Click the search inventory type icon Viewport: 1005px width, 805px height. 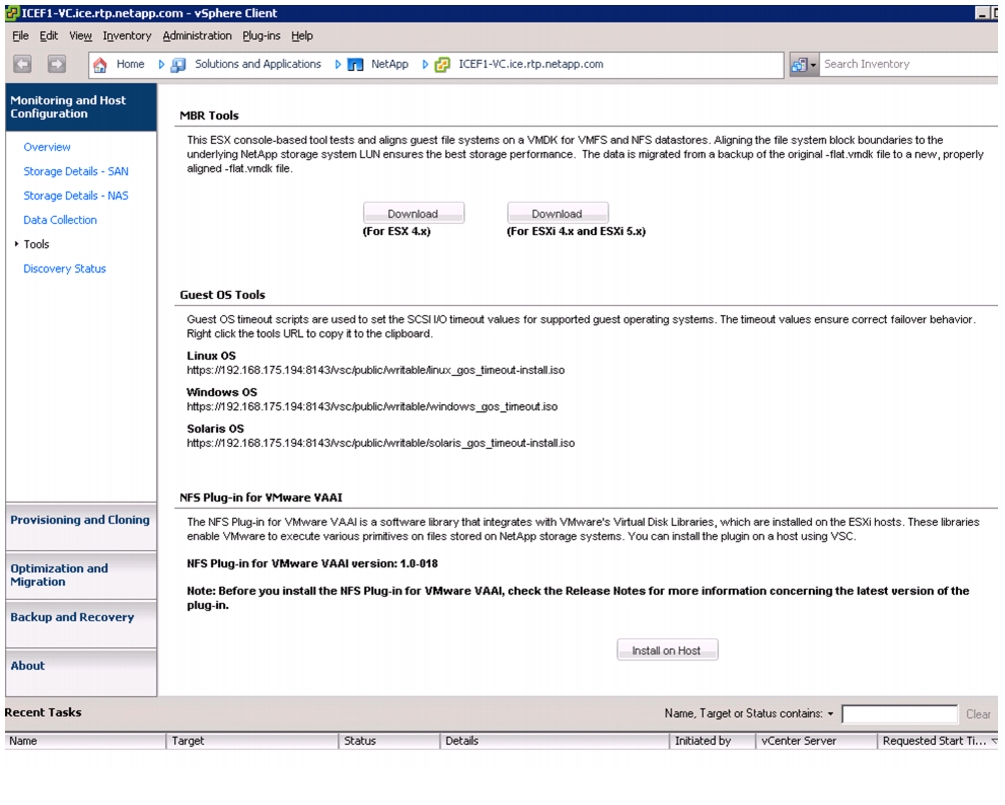pyautogui.click(x=799, y=64)
